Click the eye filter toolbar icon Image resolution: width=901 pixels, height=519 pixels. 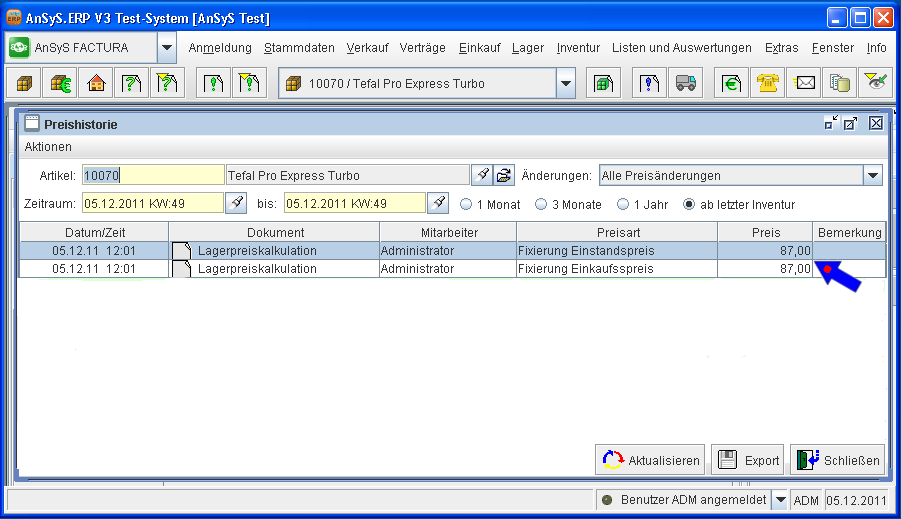(875, 84)
